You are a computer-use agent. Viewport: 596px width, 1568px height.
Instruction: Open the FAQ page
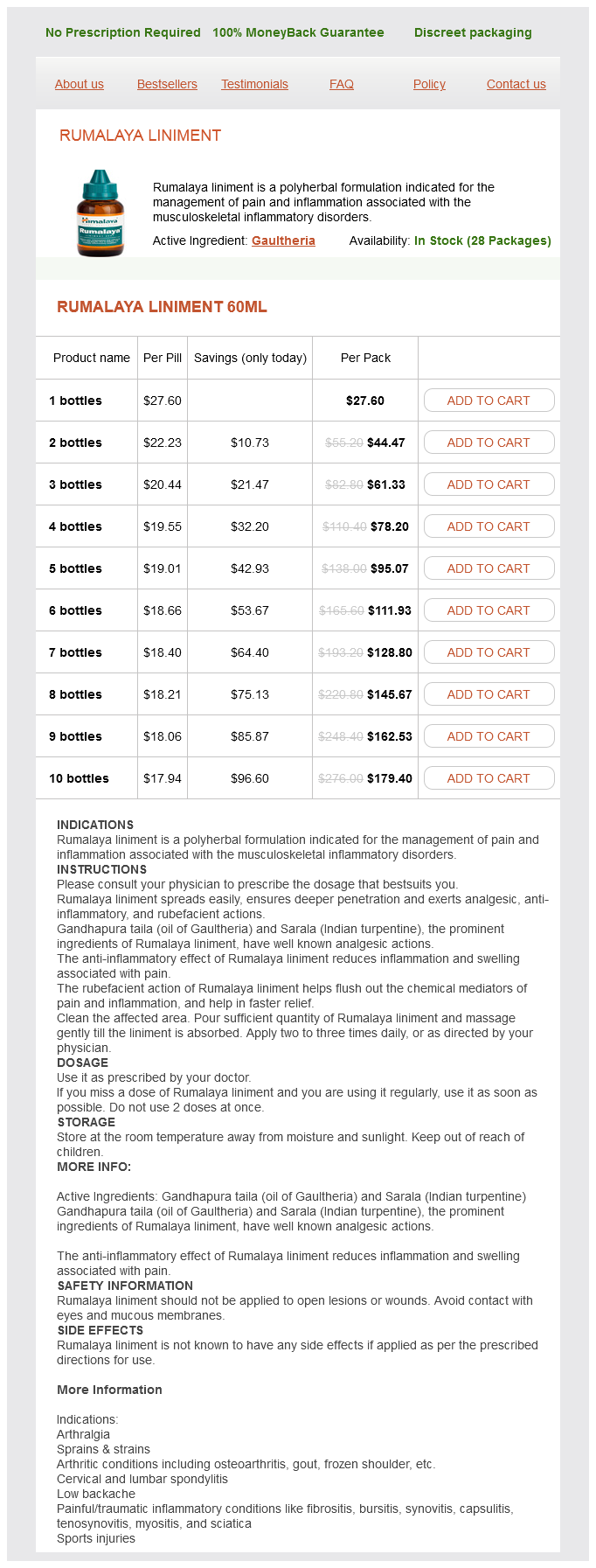tap(342, 84)
